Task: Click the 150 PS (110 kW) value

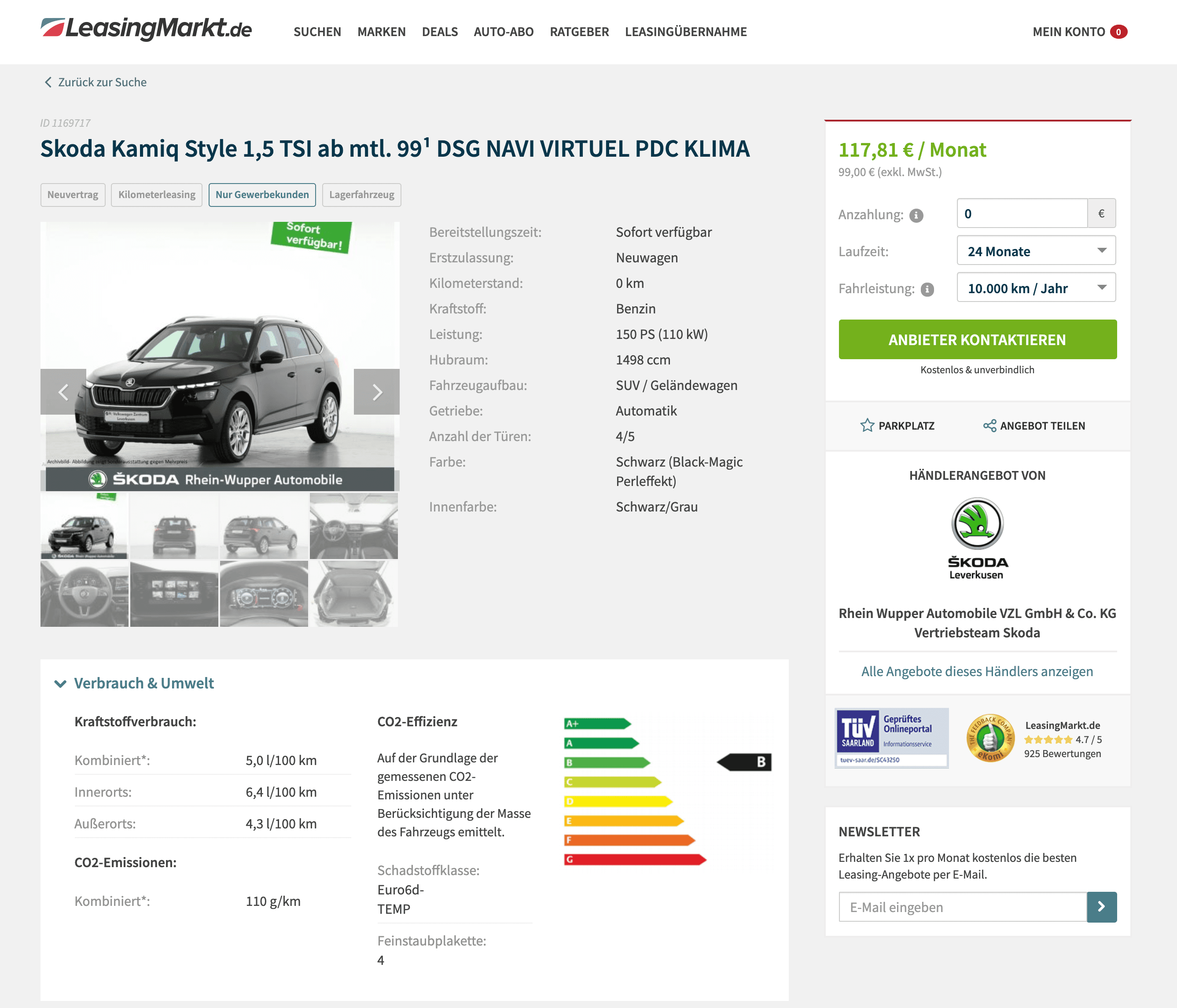Action: click(x=662, y=335)
